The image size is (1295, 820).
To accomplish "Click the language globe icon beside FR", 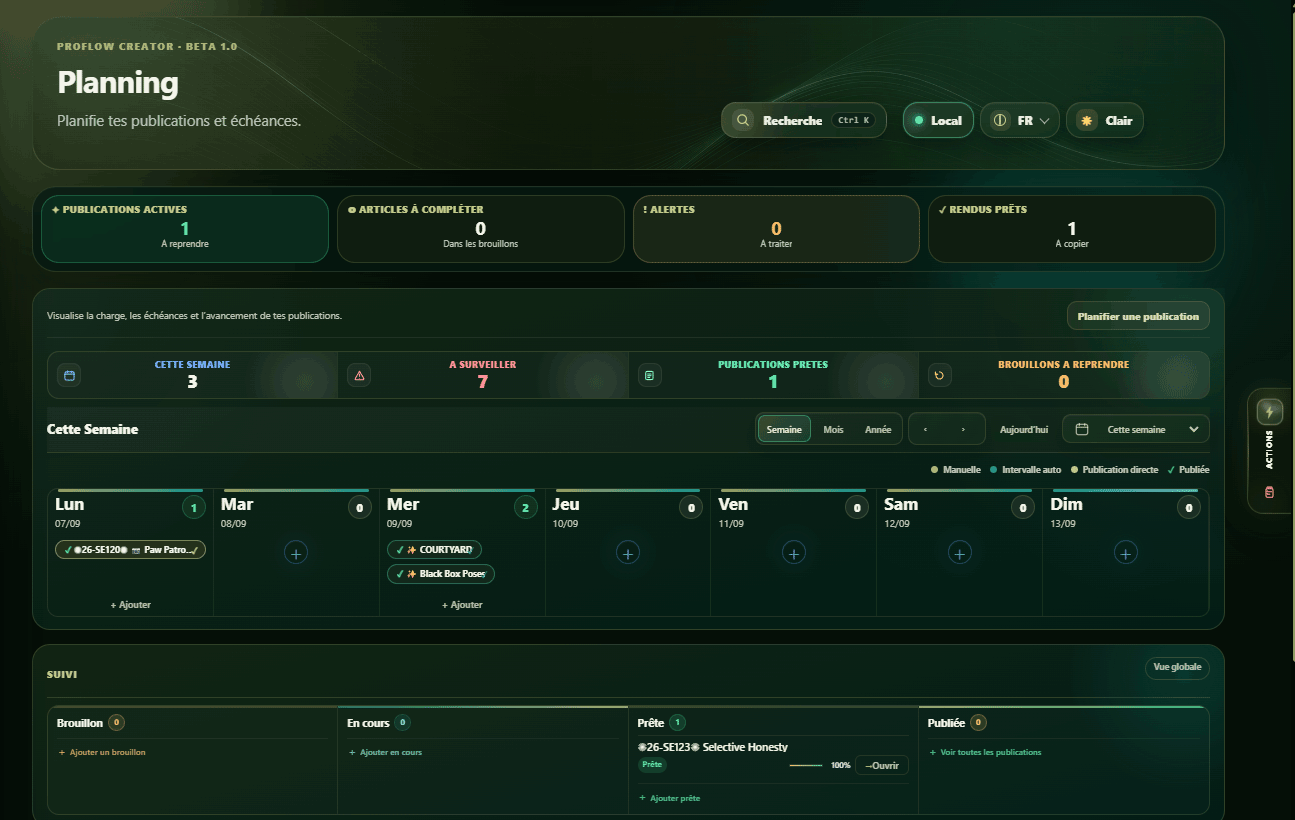I will 1000,120.
